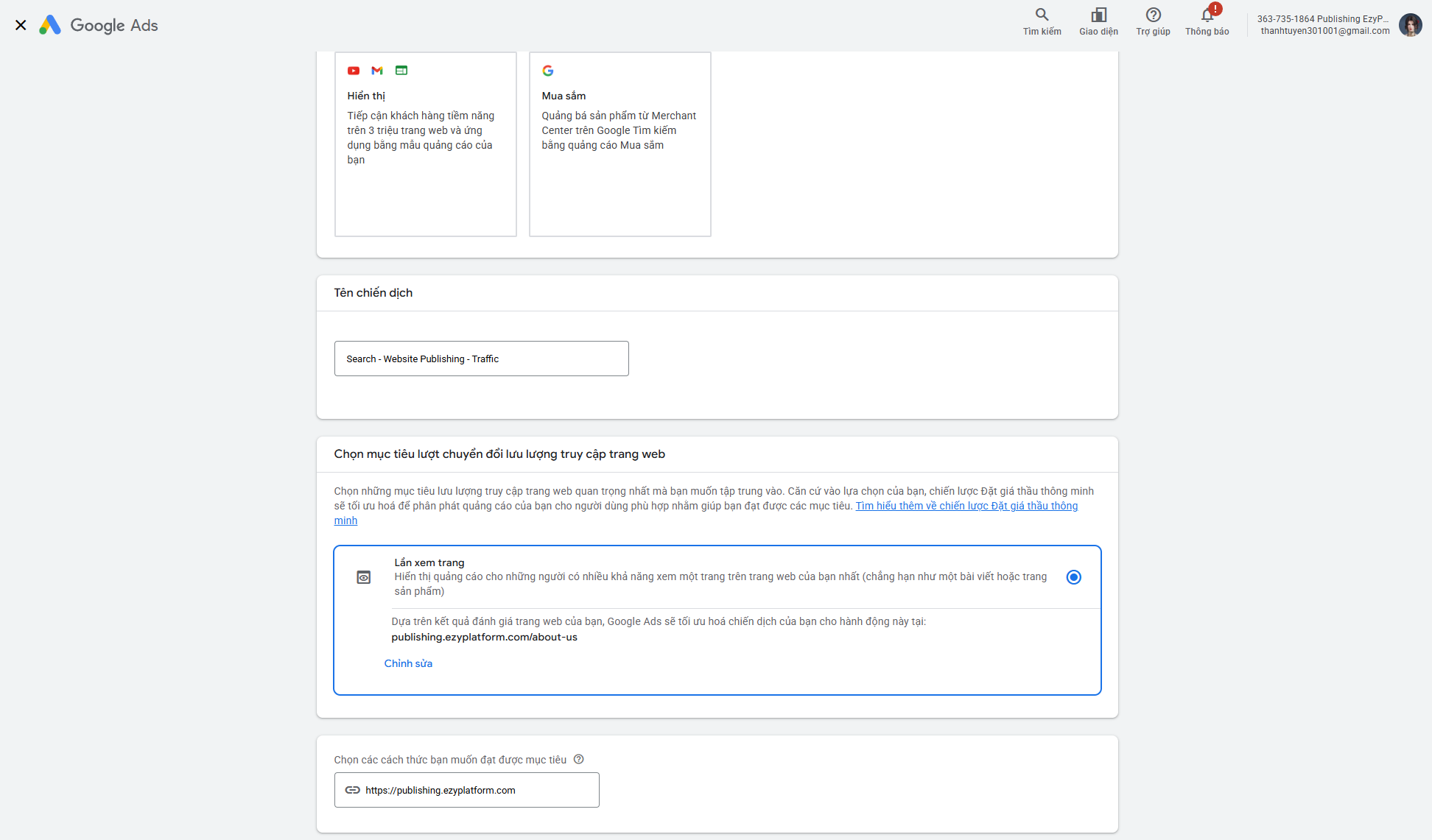
Task: Open the Tìm kiếm search icon
Action: 1042,15
